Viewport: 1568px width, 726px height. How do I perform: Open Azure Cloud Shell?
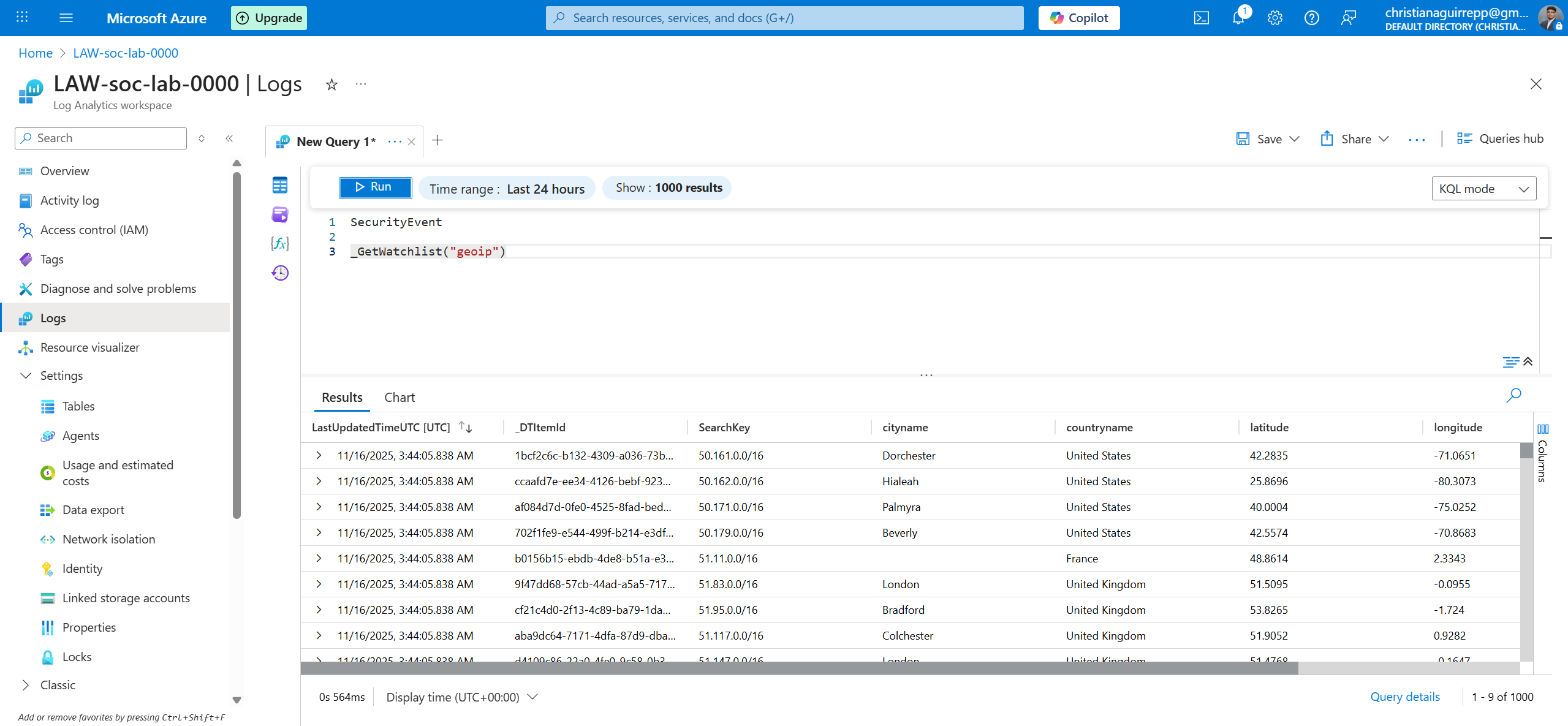1202,18
